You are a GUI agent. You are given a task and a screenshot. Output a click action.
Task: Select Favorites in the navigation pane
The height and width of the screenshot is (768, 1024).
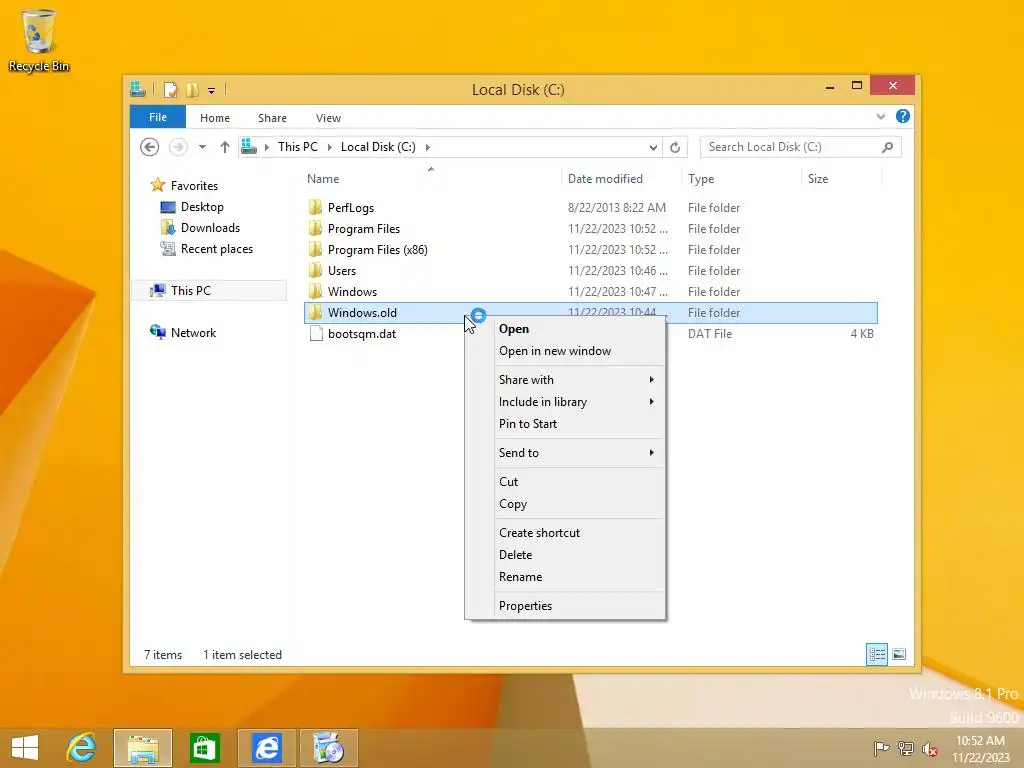point(194,185)
